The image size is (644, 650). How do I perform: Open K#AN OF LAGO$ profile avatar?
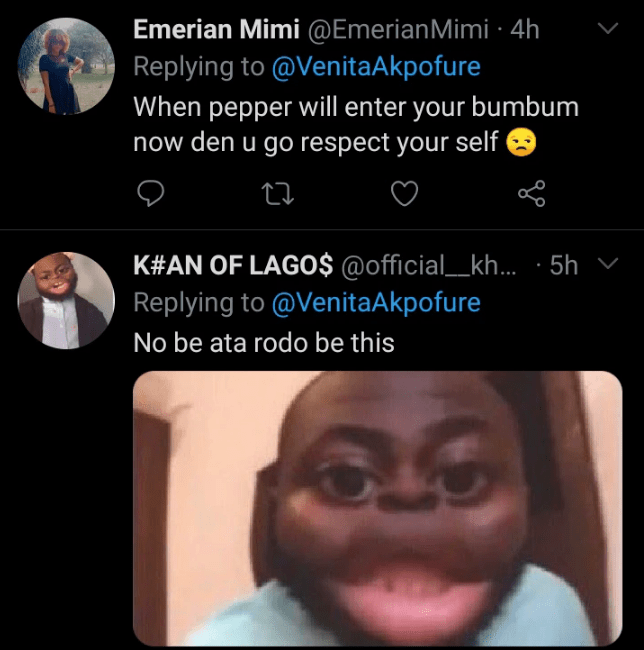pyautogui.click(x=67, y=300)
